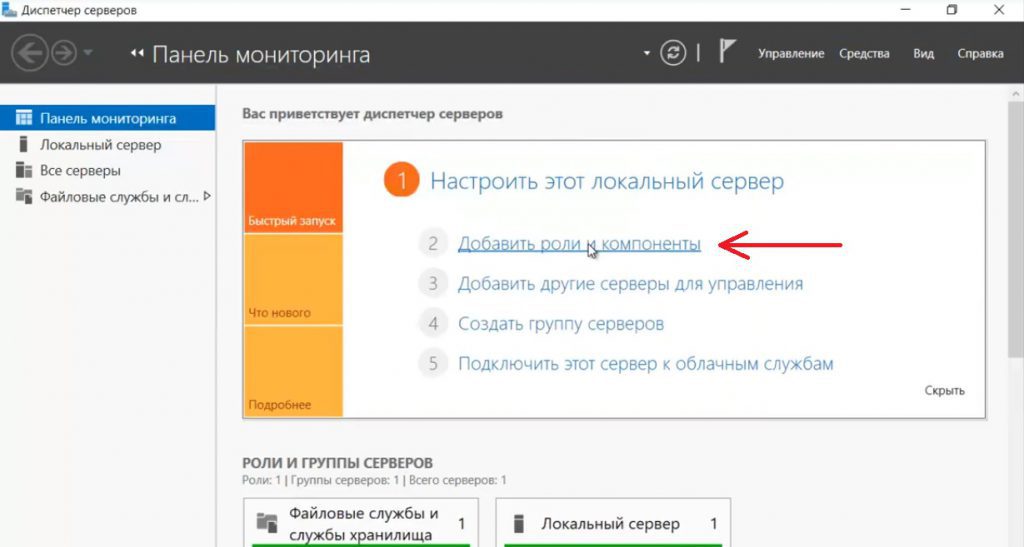Click Создать группу серверов link
Image resolution: width=1024 pixels, height=547 pixels.
click(560, 324)
